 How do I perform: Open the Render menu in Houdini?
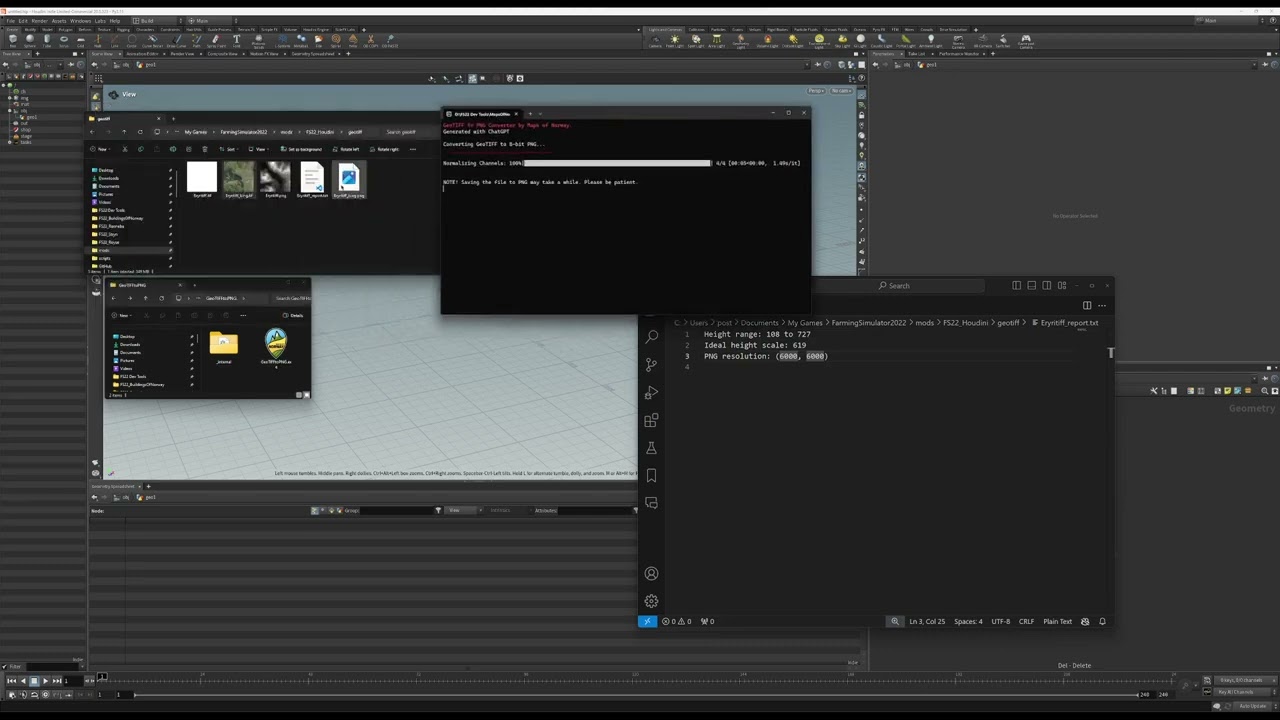[x=39, y=20]
